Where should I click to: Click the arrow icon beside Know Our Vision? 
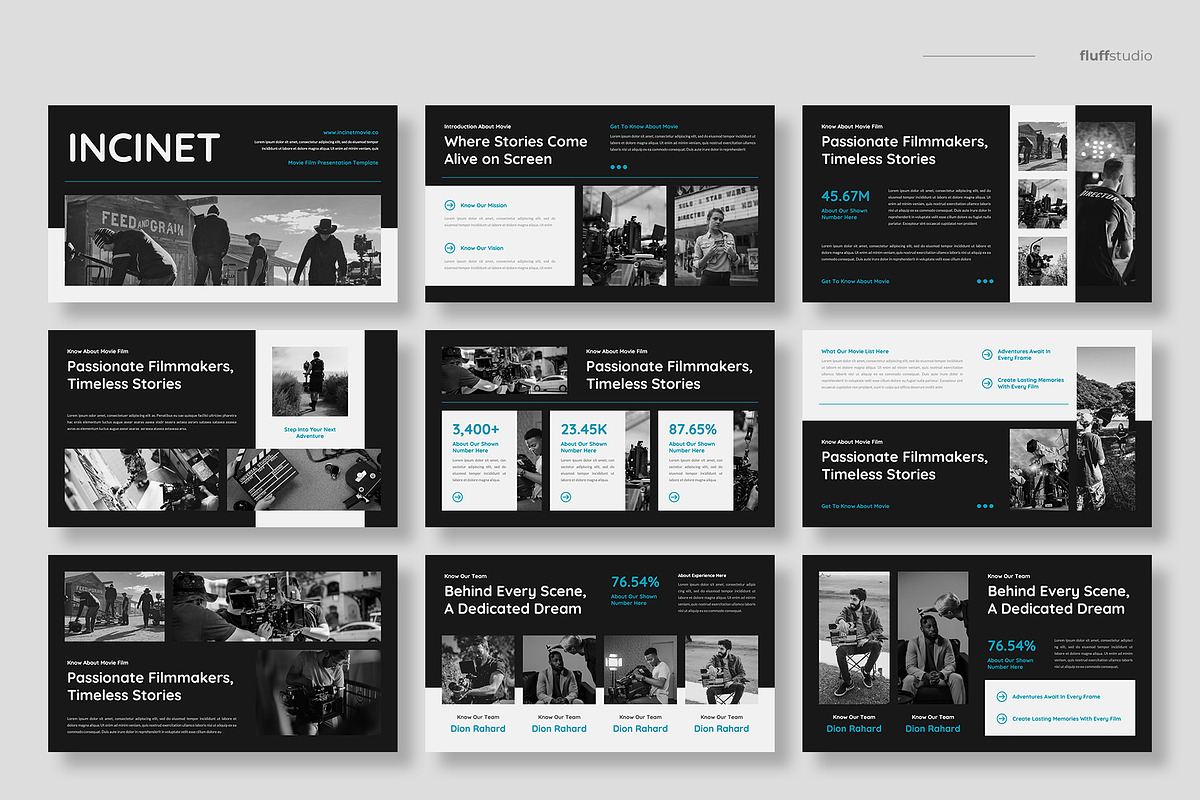pos(449,247)
